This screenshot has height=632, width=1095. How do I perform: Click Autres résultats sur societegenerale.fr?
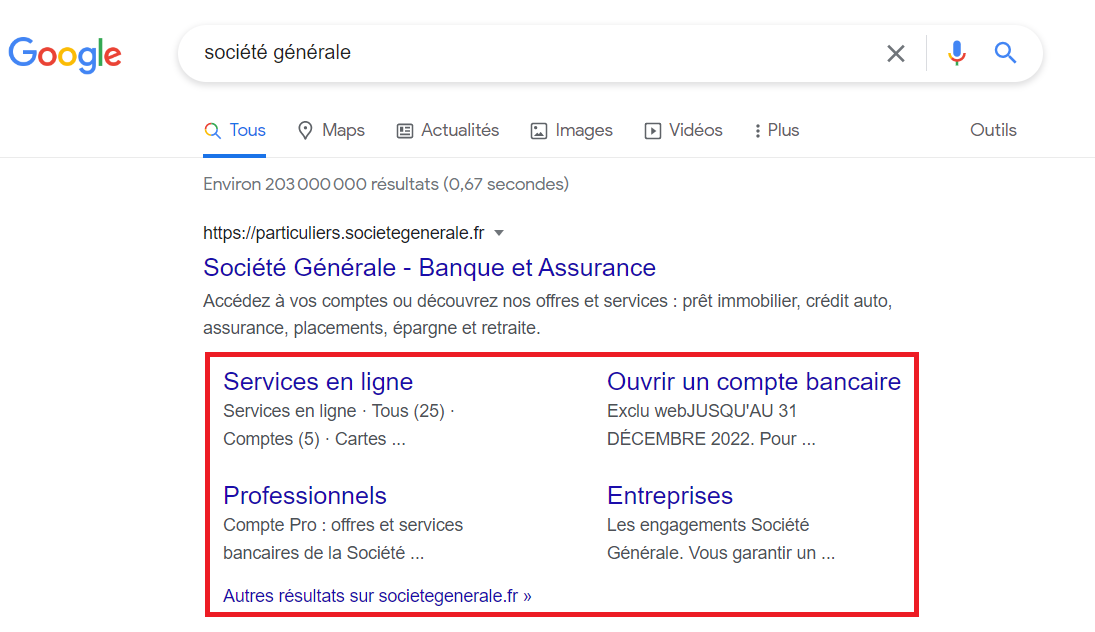tap(377, 595)
